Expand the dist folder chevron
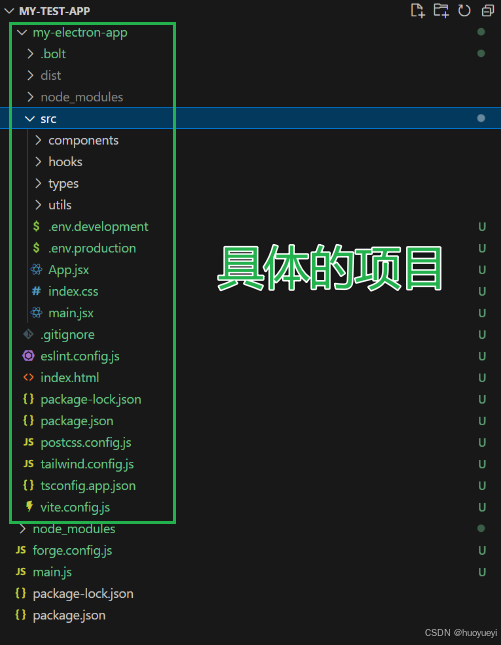501x645 pixels. (30, 75)
